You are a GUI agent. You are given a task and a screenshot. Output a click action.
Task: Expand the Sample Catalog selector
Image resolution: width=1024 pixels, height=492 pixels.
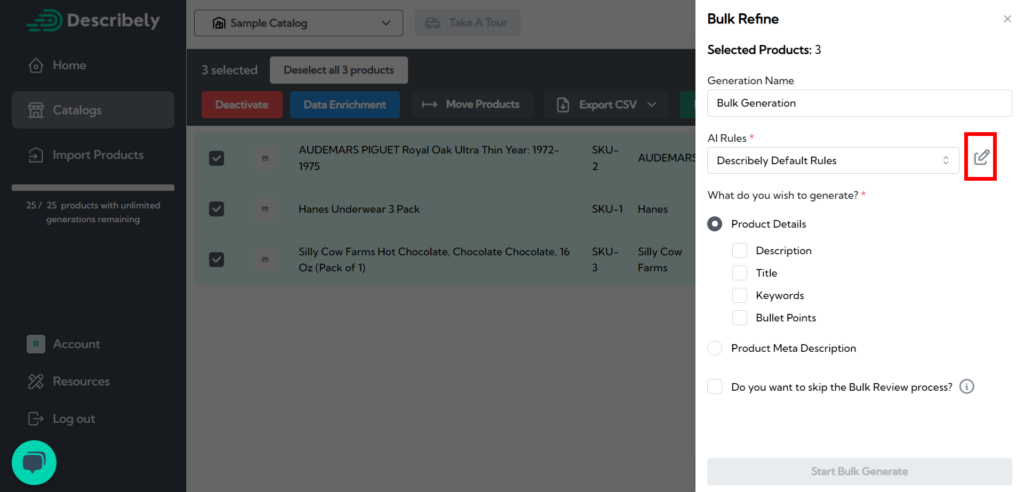coord(298,23)
